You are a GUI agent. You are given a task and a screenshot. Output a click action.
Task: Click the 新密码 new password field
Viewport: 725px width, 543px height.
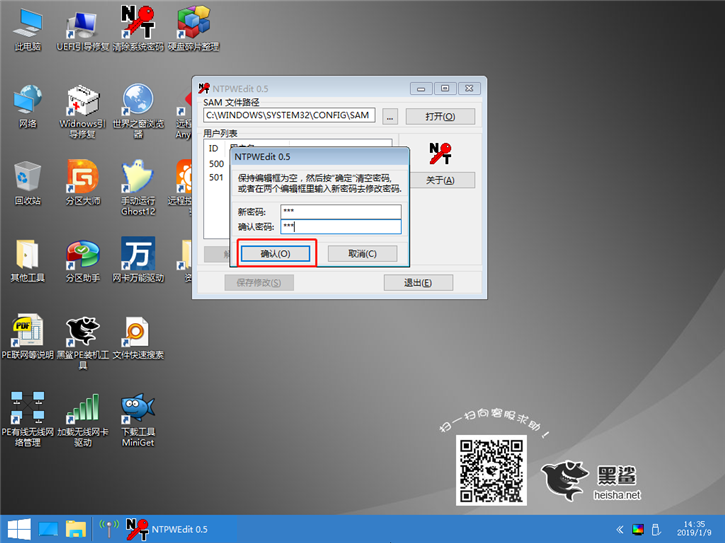(340, 211)
